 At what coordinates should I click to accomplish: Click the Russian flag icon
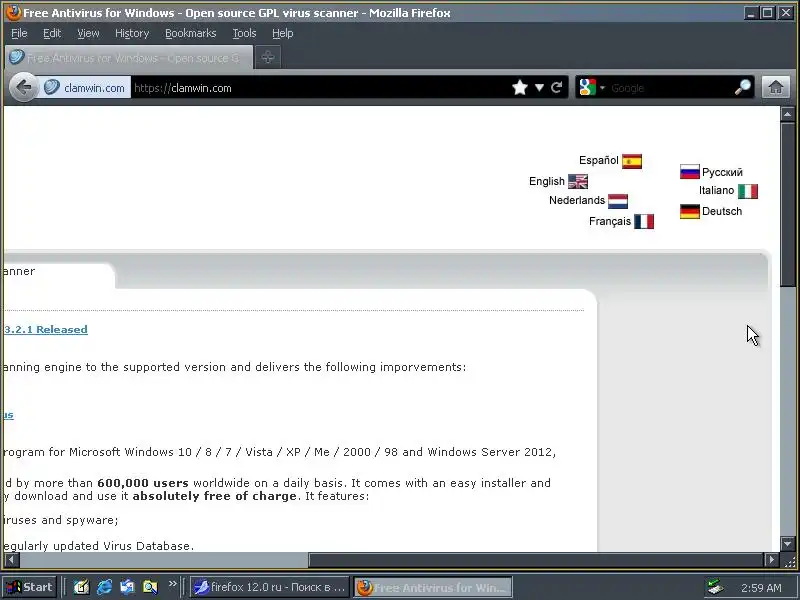(x=690, y=172)
